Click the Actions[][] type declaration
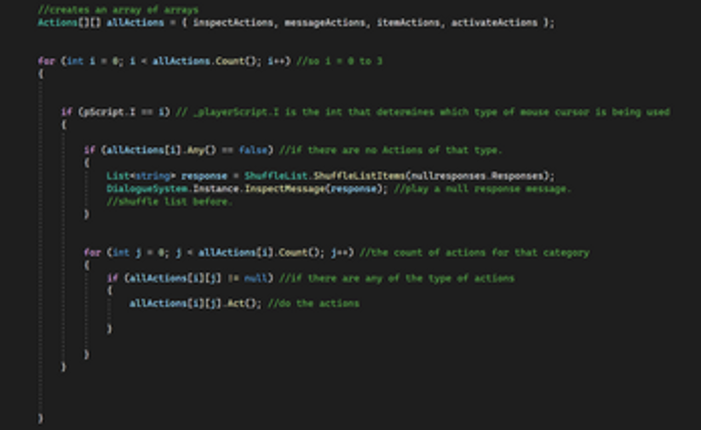The image size is (701, 430). click(x=69, y=22)
